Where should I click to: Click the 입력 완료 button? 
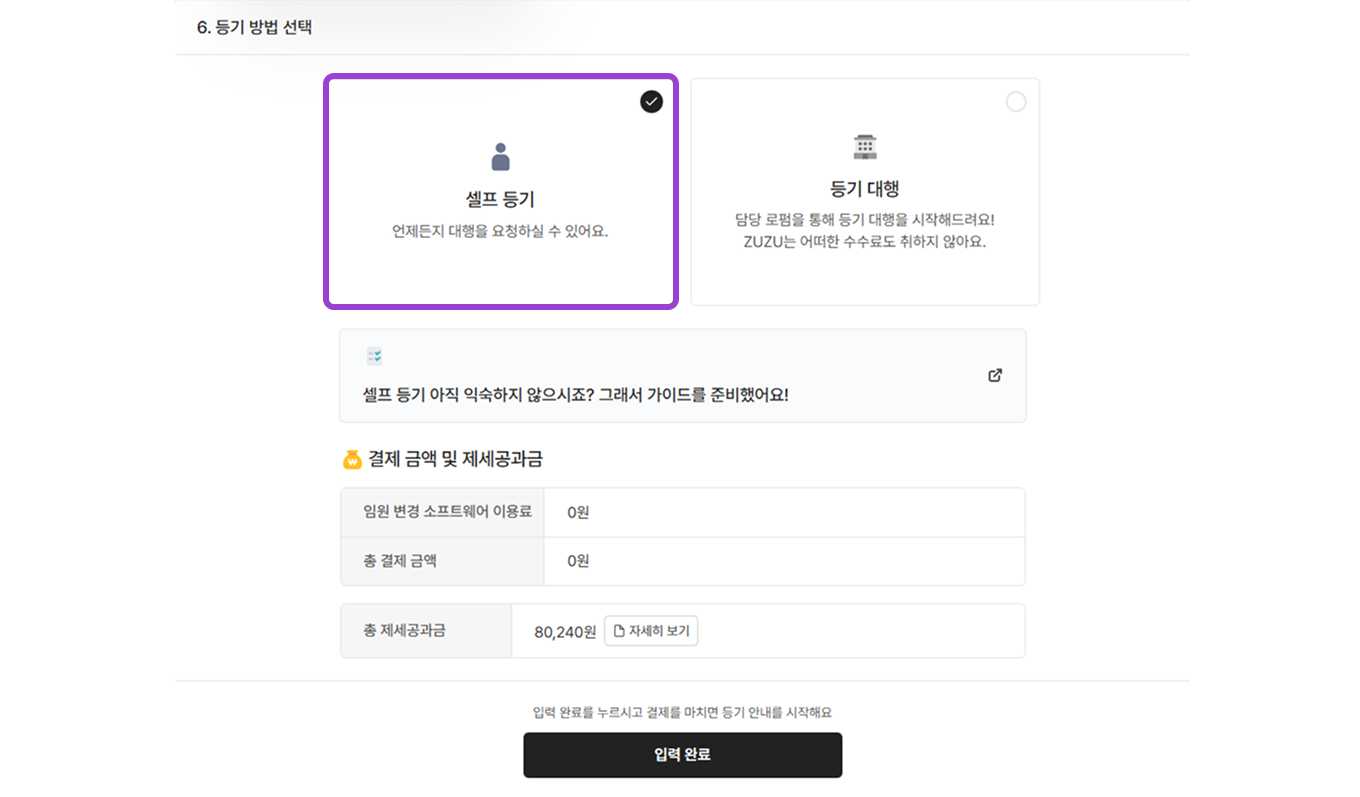(683, 755)
